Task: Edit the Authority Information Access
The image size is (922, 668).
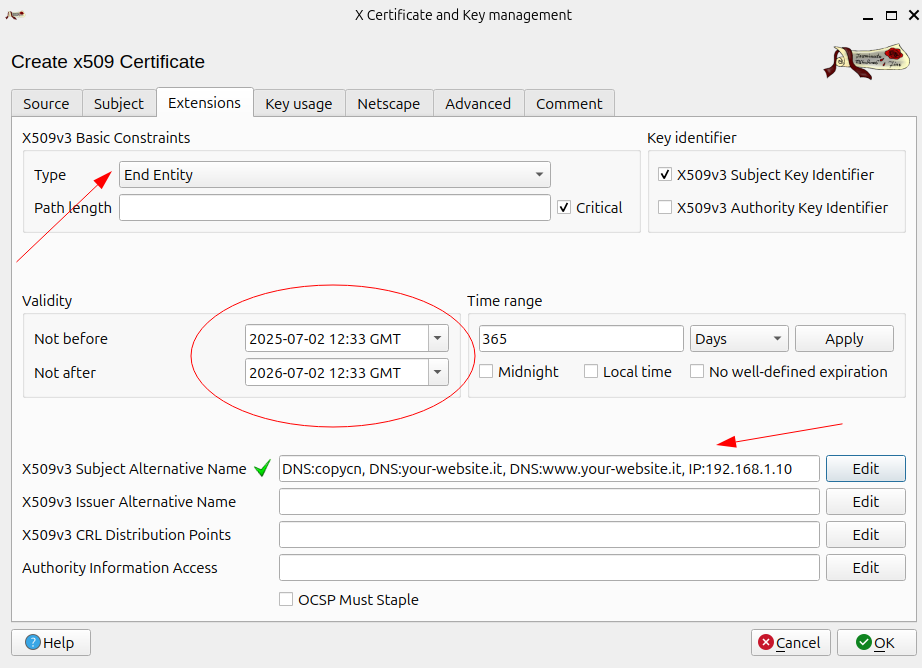Action: [866, 567]
